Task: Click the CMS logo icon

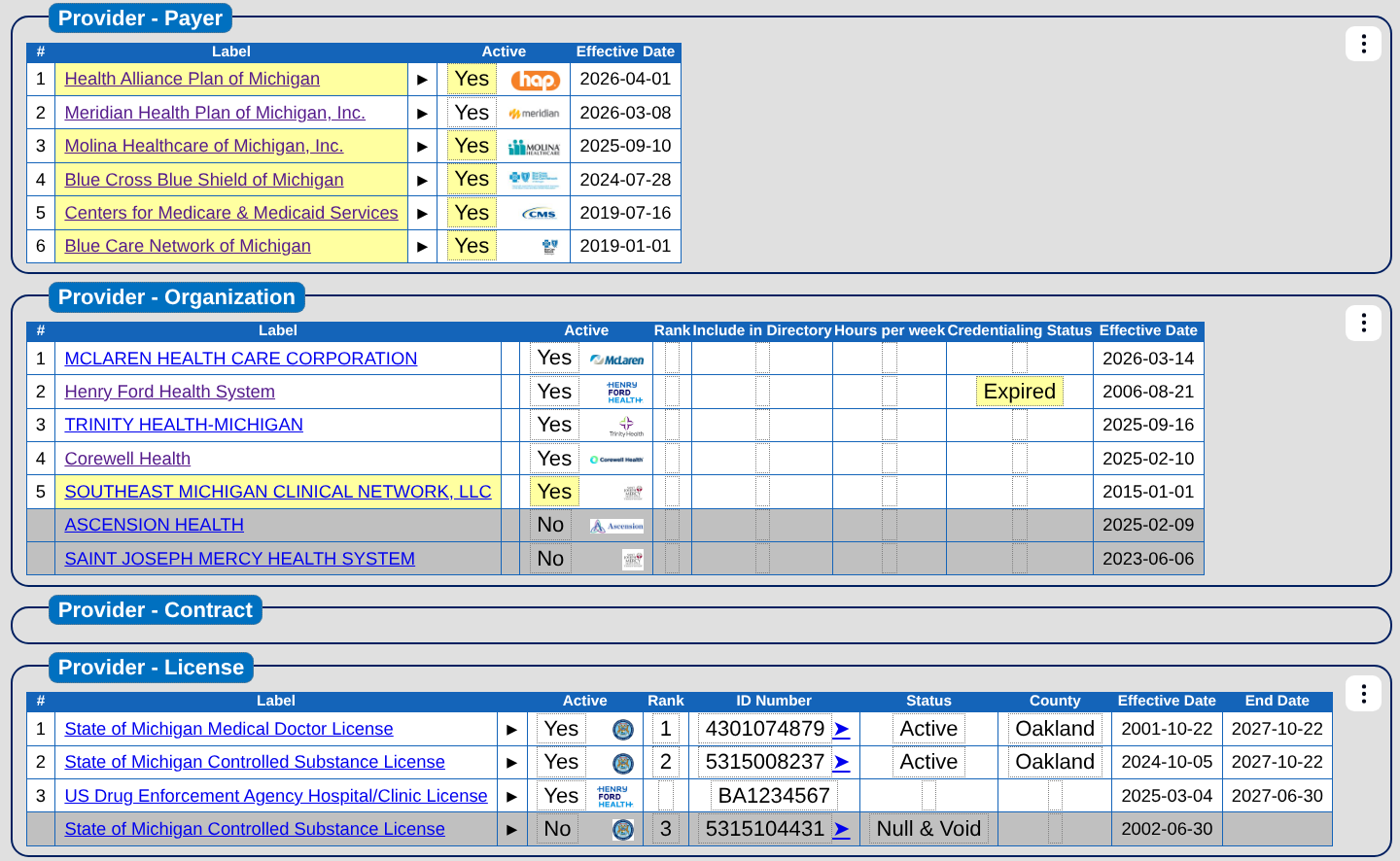Action: [539, 214]
